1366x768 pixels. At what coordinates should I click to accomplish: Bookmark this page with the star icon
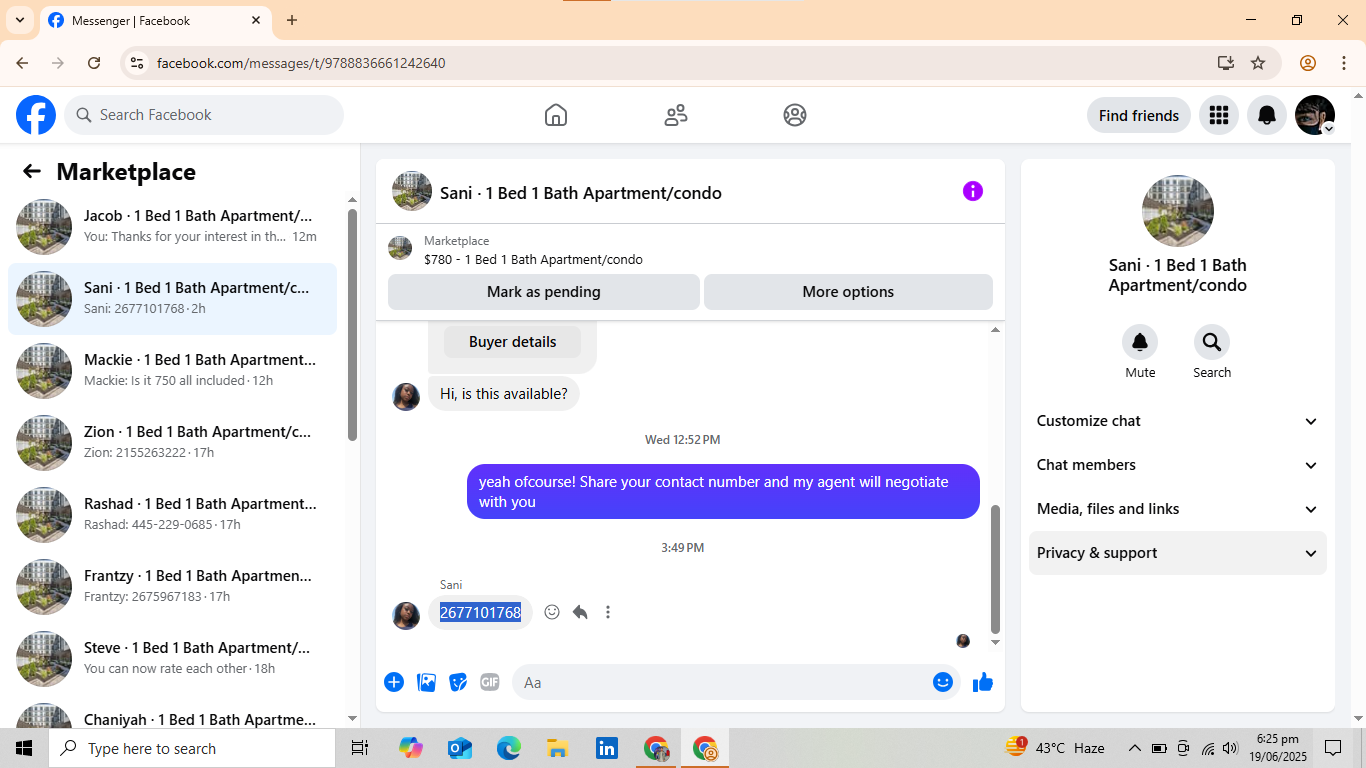1258,63
